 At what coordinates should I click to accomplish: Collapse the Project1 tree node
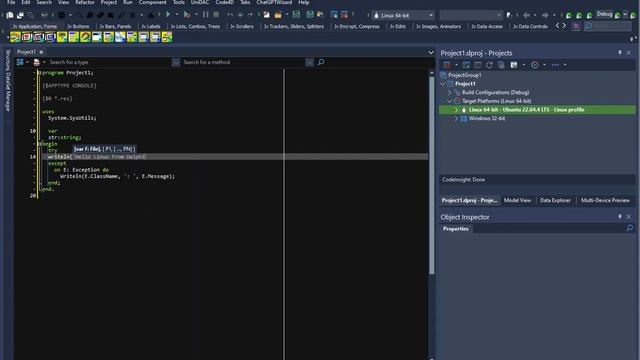tap(443, 84)
